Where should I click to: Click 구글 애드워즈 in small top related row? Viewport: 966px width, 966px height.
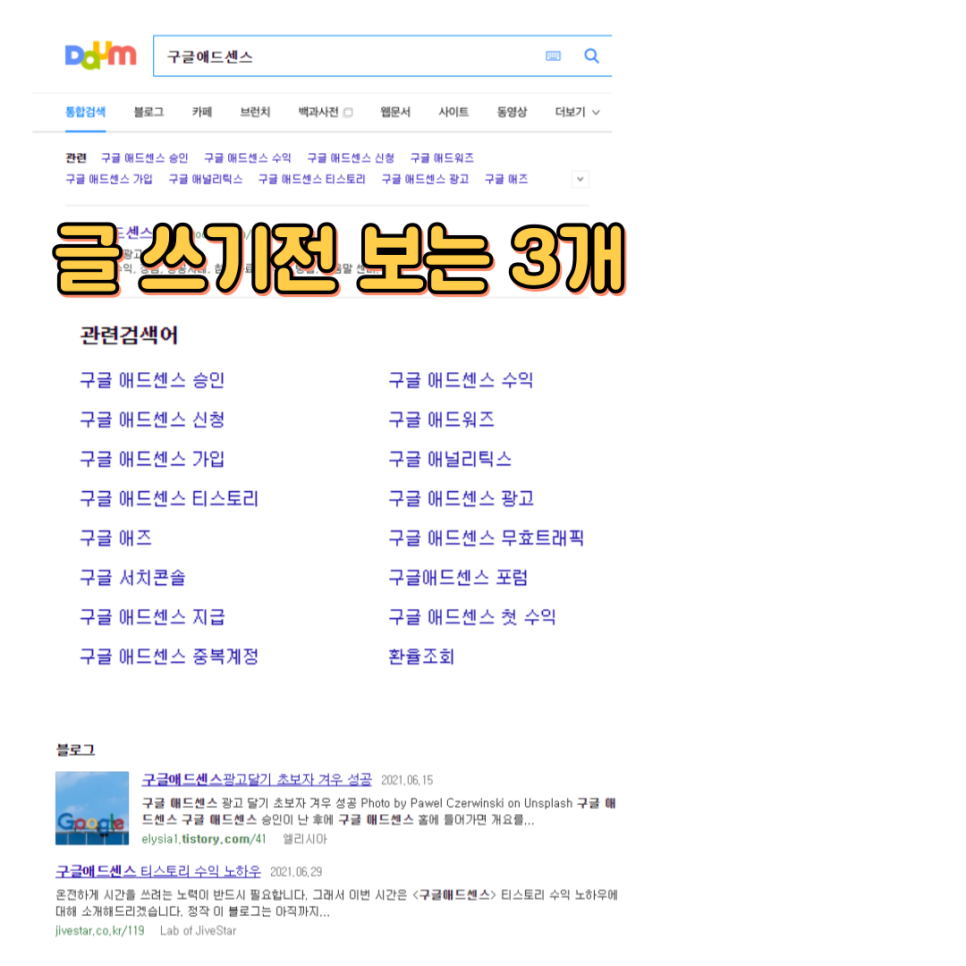[x=442, y=158]
